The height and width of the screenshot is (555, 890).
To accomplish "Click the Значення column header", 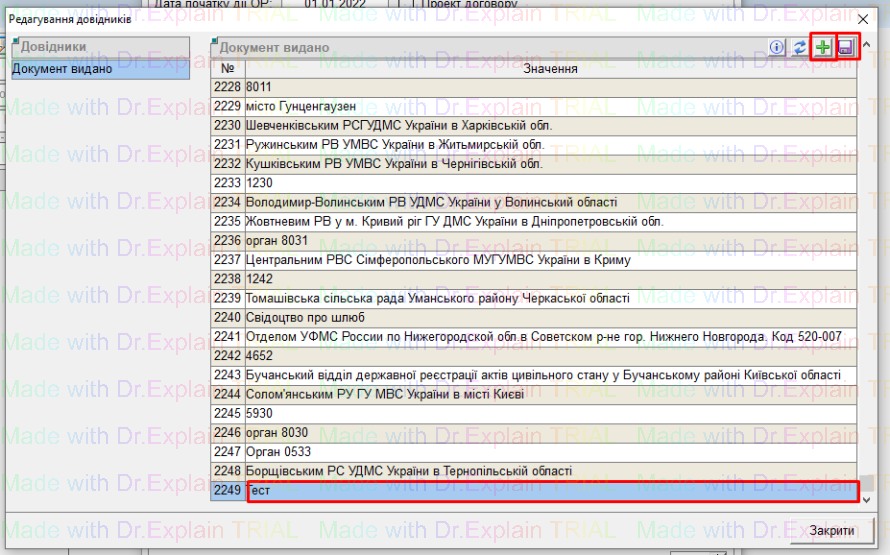I will 550,68.
